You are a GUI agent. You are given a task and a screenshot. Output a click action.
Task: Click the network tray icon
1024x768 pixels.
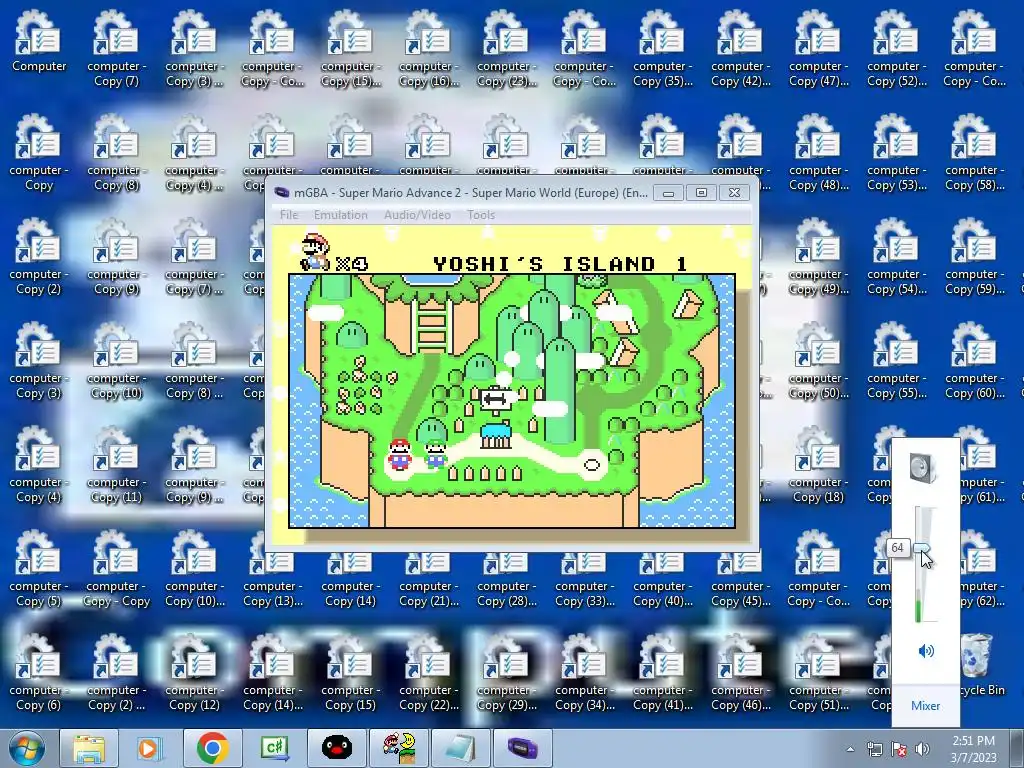(x=874, y=749)
